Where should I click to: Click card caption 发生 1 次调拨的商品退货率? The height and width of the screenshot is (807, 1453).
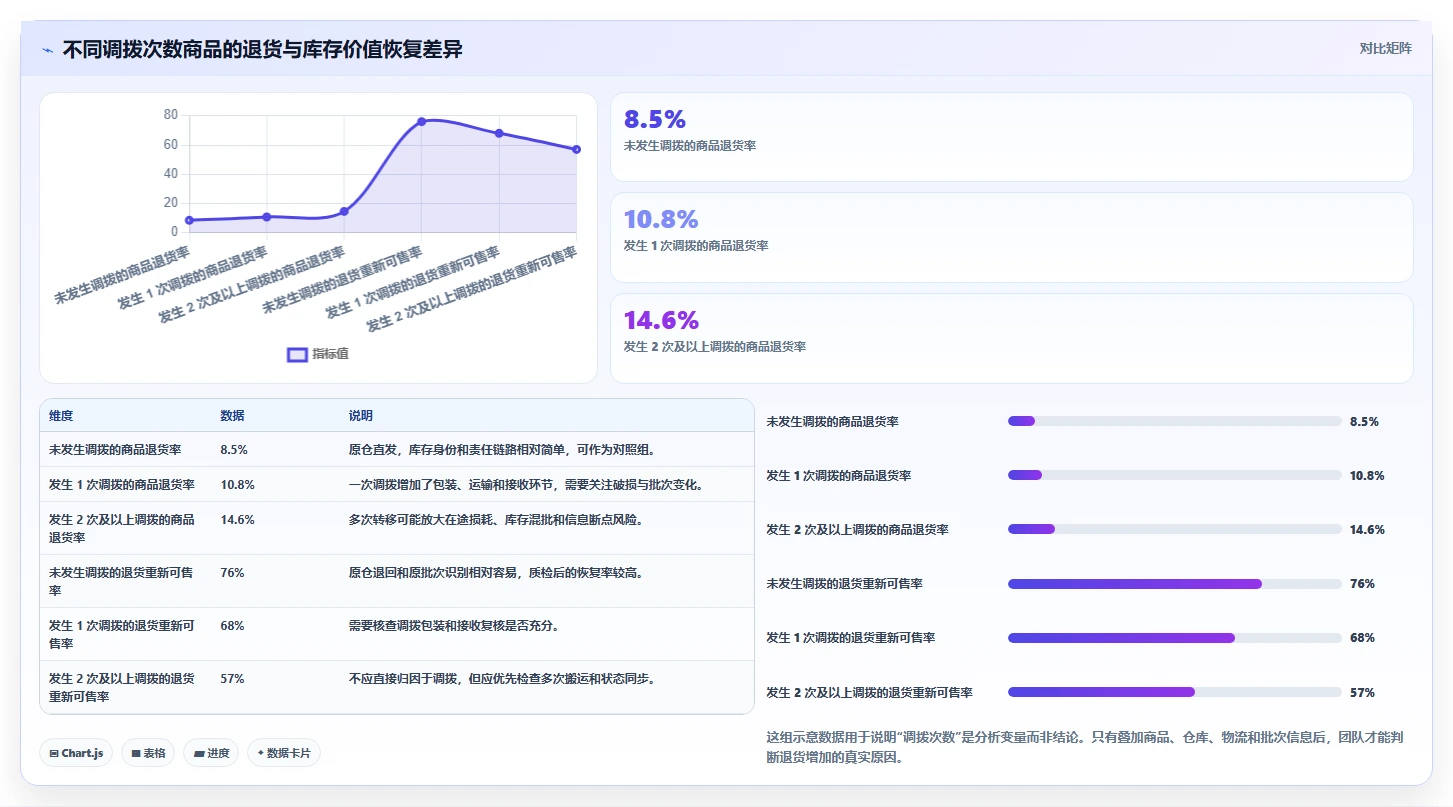click(x=696, y=246)
